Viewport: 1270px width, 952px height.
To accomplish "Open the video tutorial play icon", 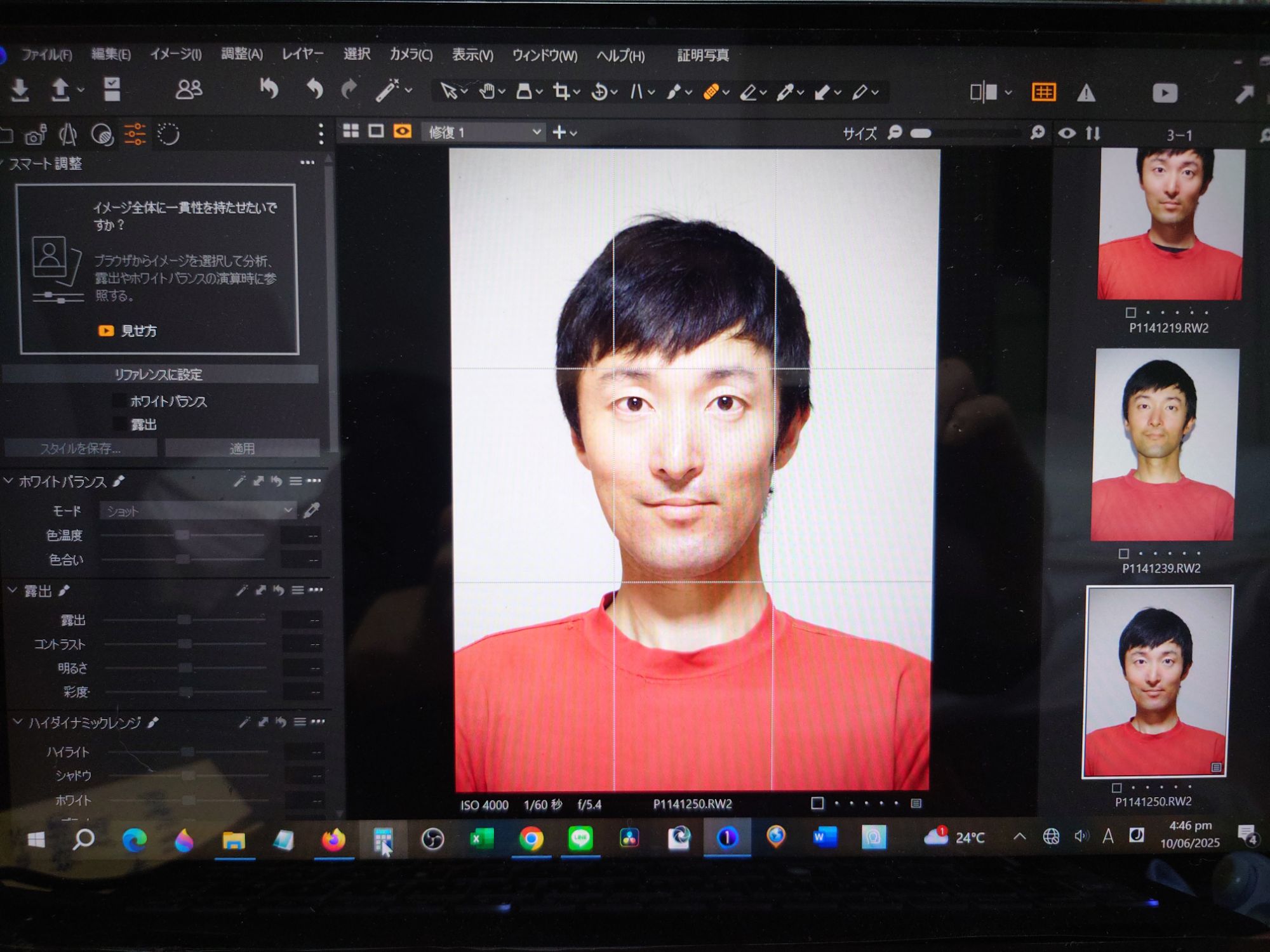I will (1165, 93).
